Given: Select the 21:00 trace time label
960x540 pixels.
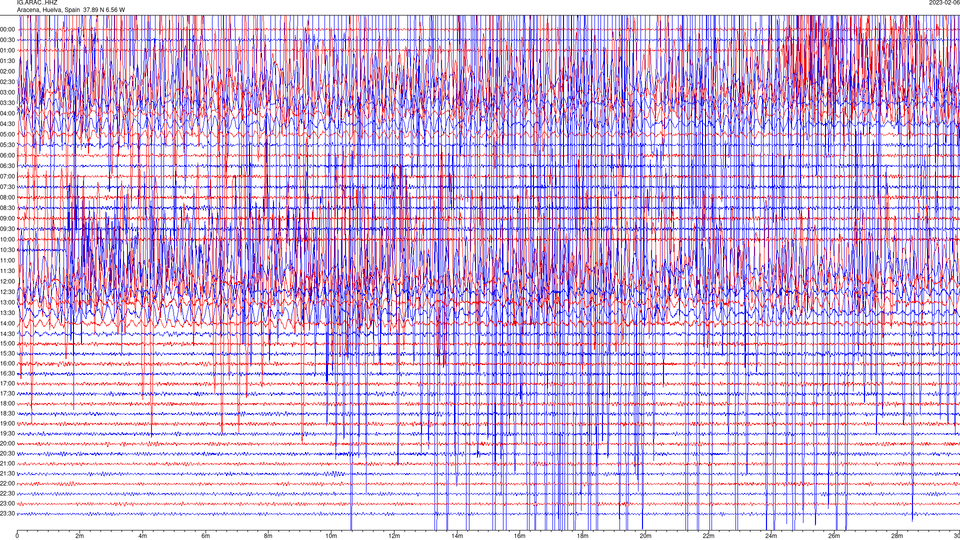Looking at the screenshot, I should click(7, 463).
